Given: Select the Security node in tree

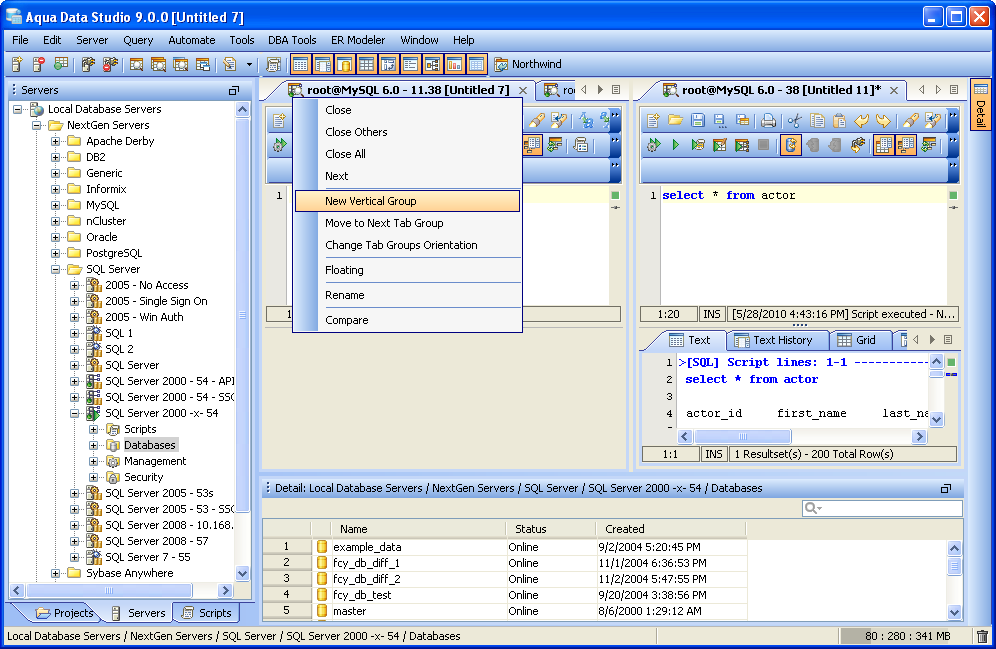Looking at the screenshot, I should [x=143, y=478].
